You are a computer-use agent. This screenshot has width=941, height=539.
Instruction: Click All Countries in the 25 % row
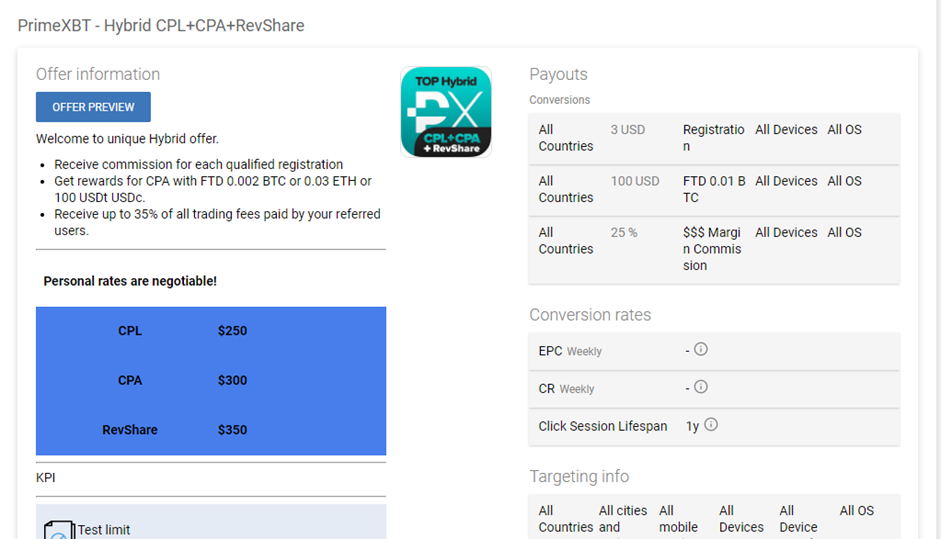click(566, 241)
